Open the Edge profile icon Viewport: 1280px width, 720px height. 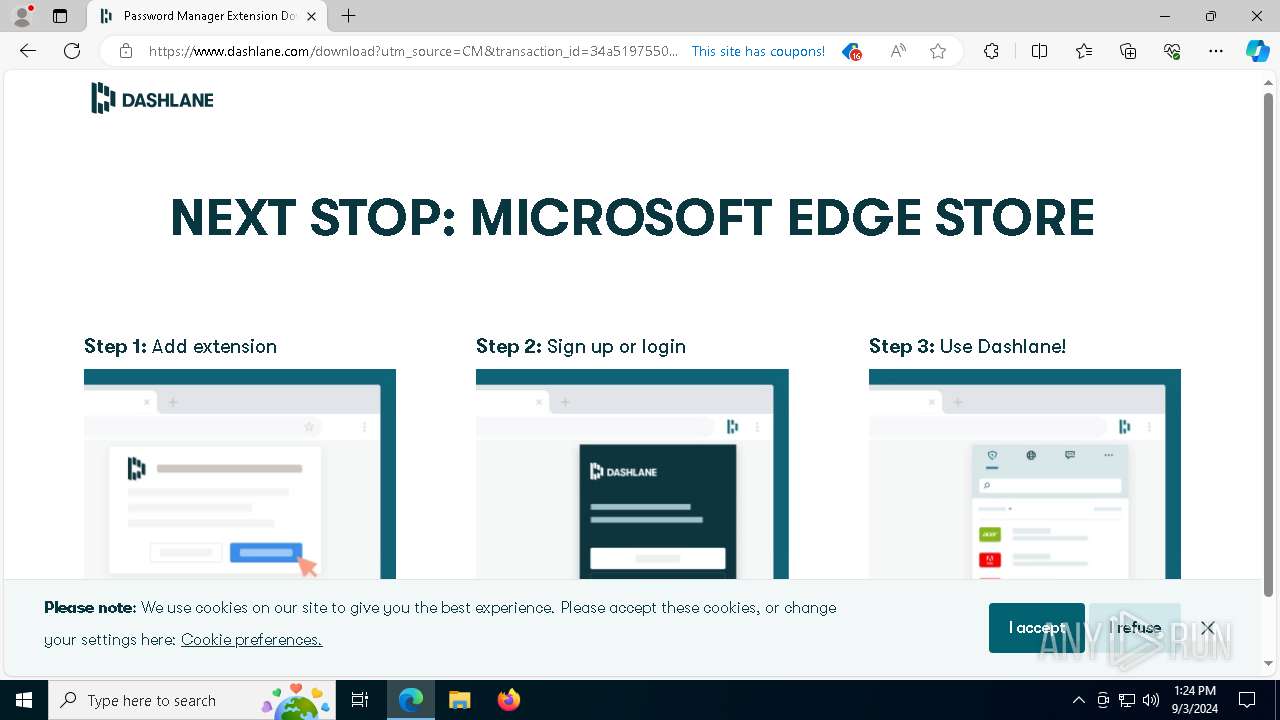[x=22, y=16]
